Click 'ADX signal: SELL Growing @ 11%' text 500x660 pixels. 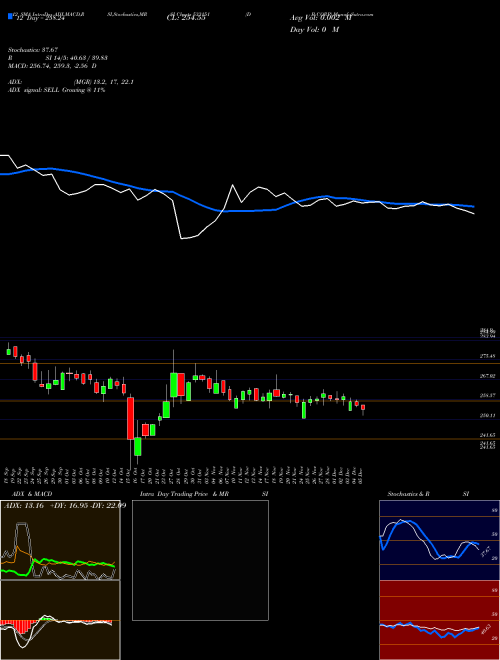click(x=56, y=90)
